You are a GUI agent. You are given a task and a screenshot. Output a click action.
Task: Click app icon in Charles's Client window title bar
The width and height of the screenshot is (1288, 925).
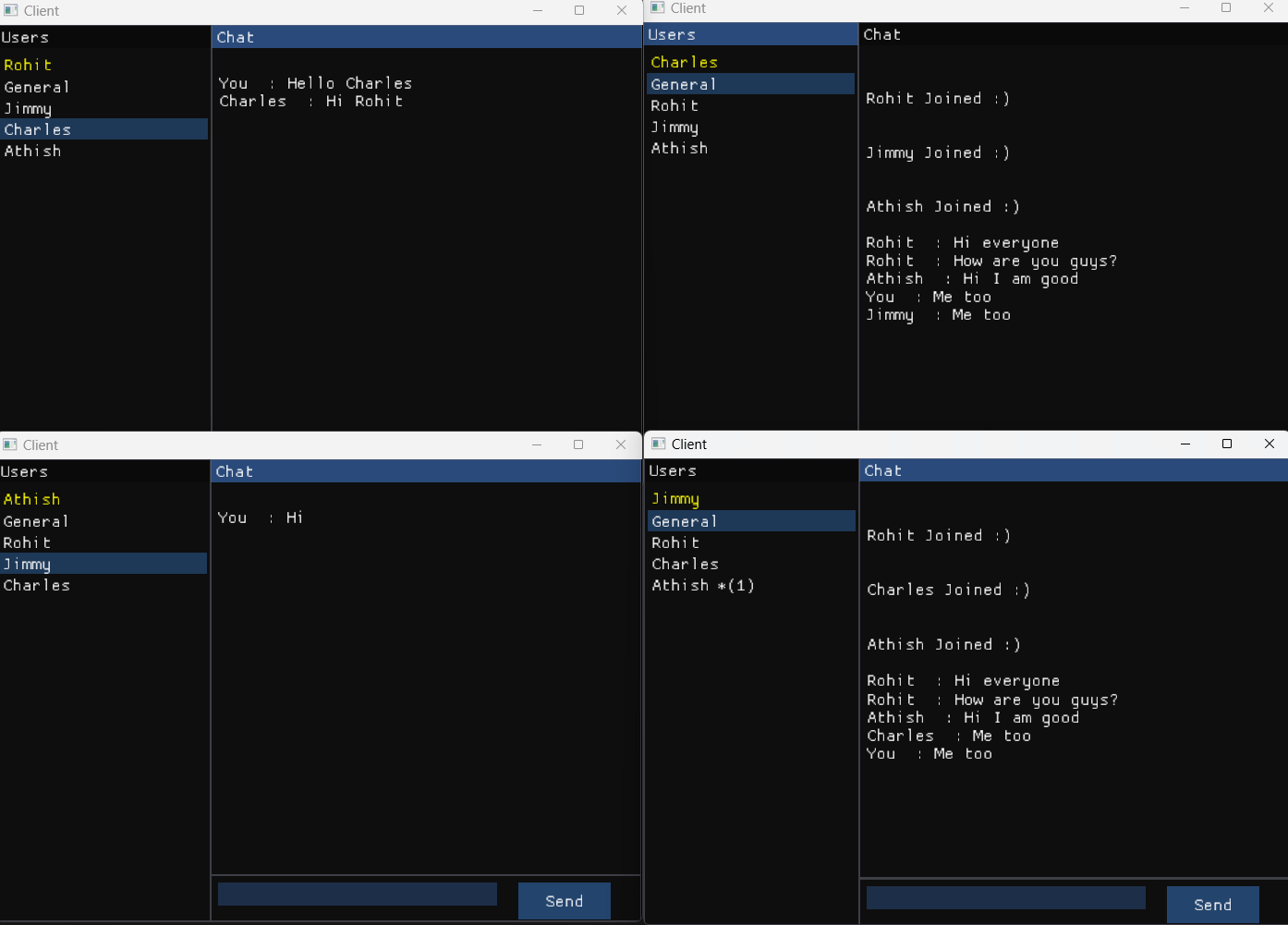pos(658,7)
